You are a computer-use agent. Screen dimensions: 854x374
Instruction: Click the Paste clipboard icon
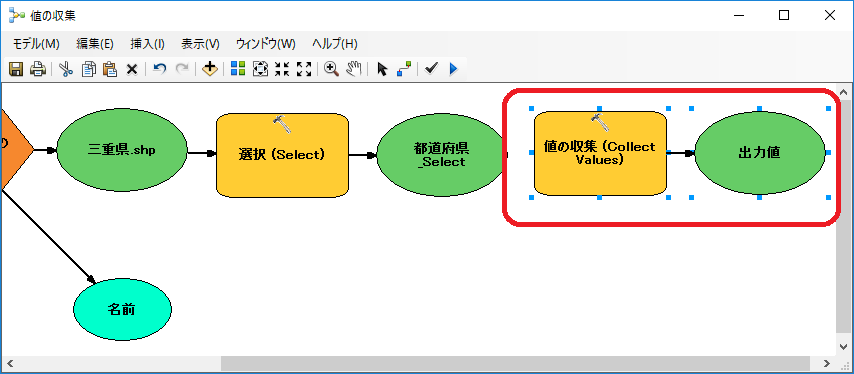click(x=111, y=69)
